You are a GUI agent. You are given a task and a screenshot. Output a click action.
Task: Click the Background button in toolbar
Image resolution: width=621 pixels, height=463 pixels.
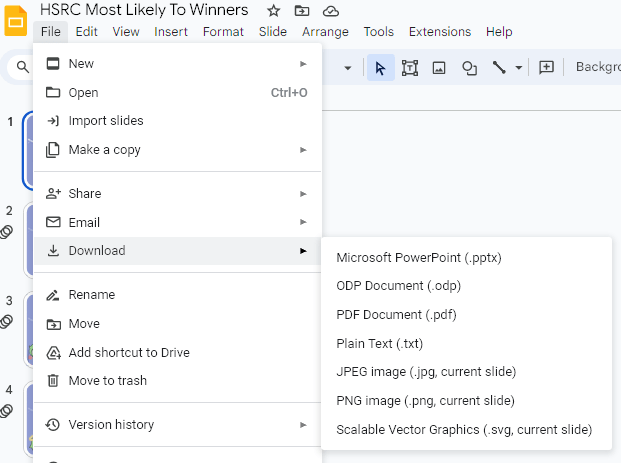[x=597, y=67]
